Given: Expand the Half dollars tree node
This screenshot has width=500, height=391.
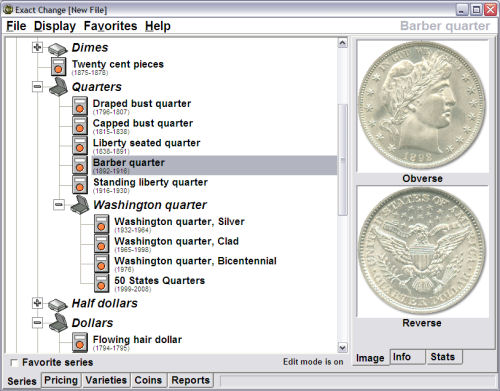Looking at the screenshot, I should tap(37, 303).
